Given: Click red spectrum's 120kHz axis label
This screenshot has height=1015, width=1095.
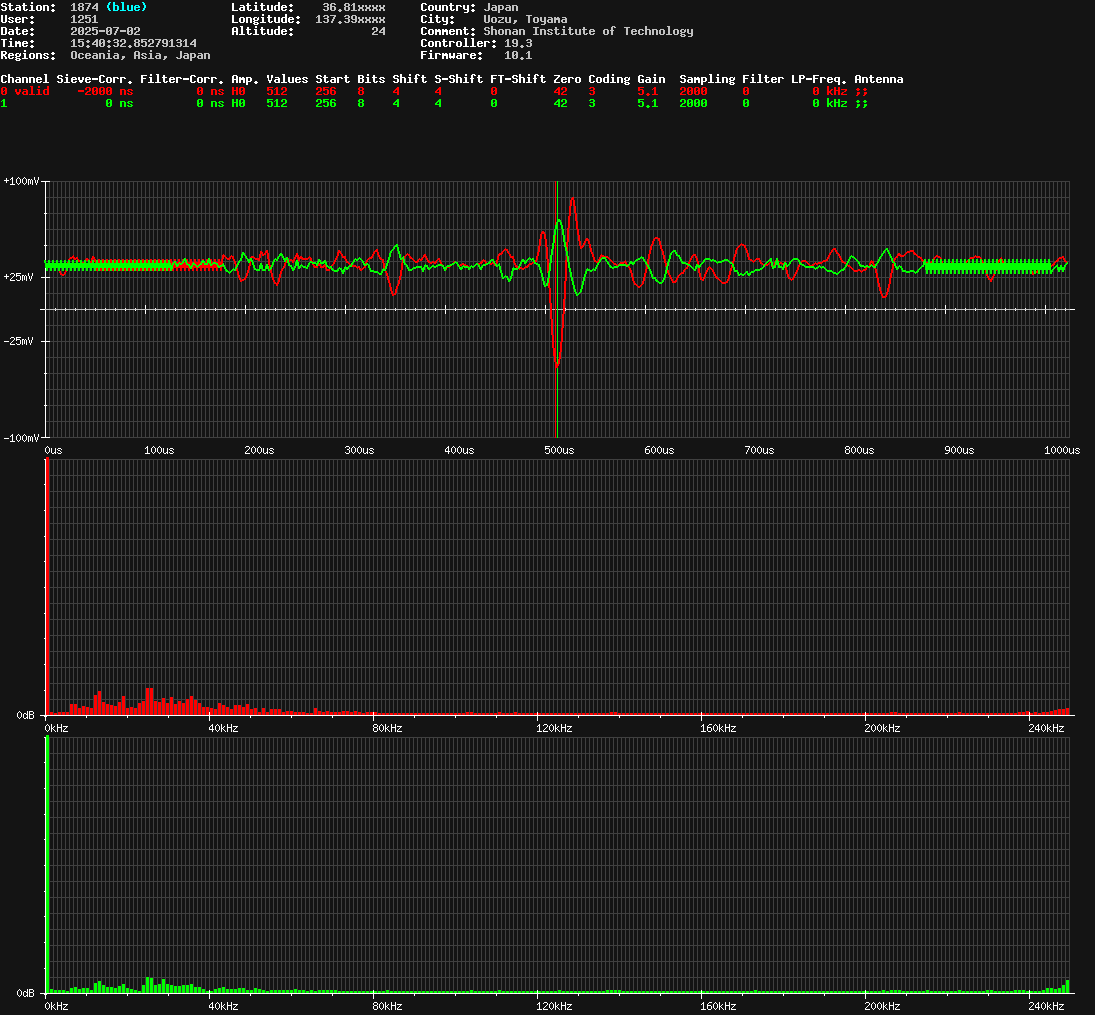Looking at the screenshot, I should coord(554,728).
